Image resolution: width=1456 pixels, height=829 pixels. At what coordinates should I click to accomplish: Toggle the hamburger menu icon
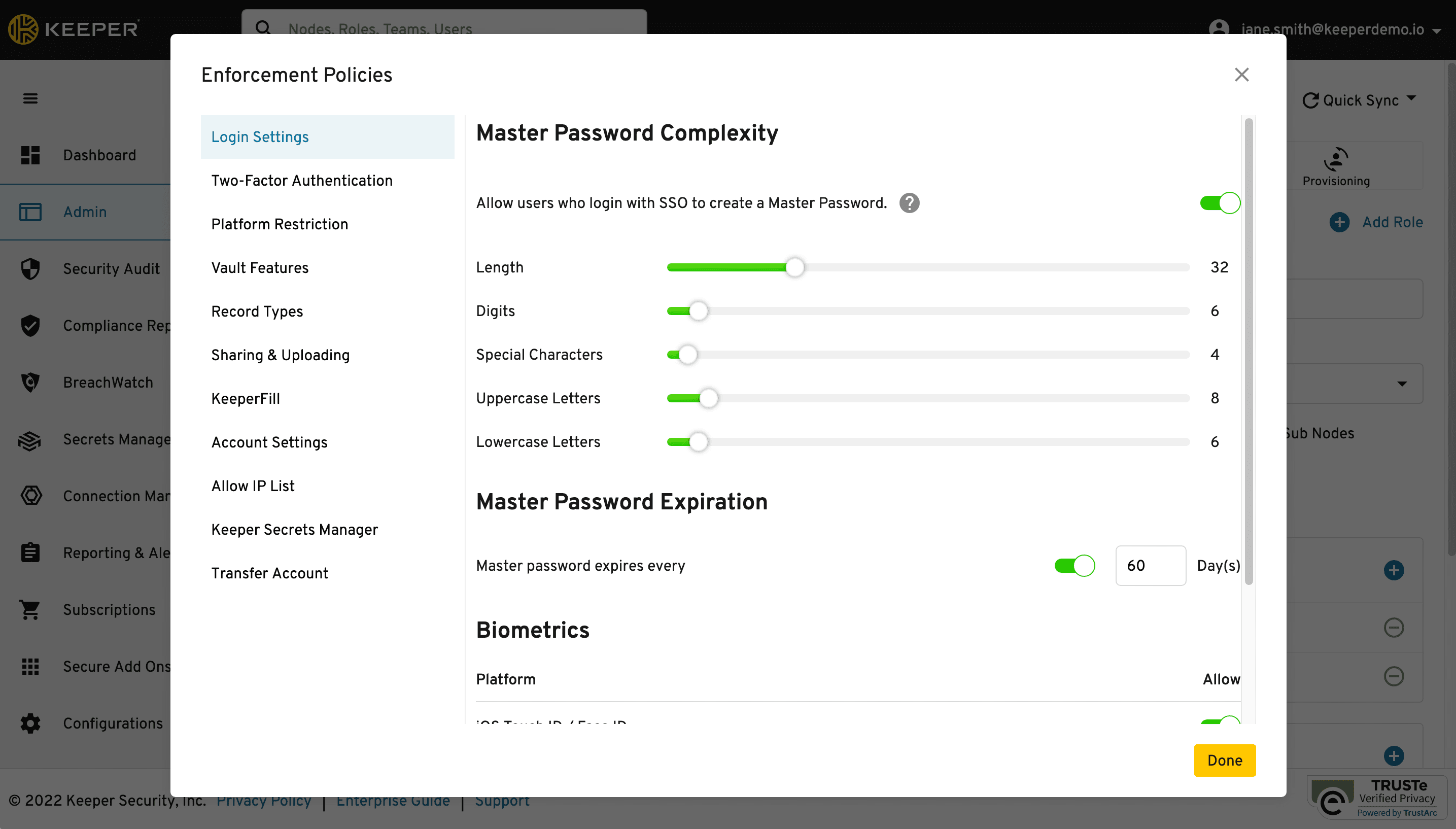pos(30,98)
